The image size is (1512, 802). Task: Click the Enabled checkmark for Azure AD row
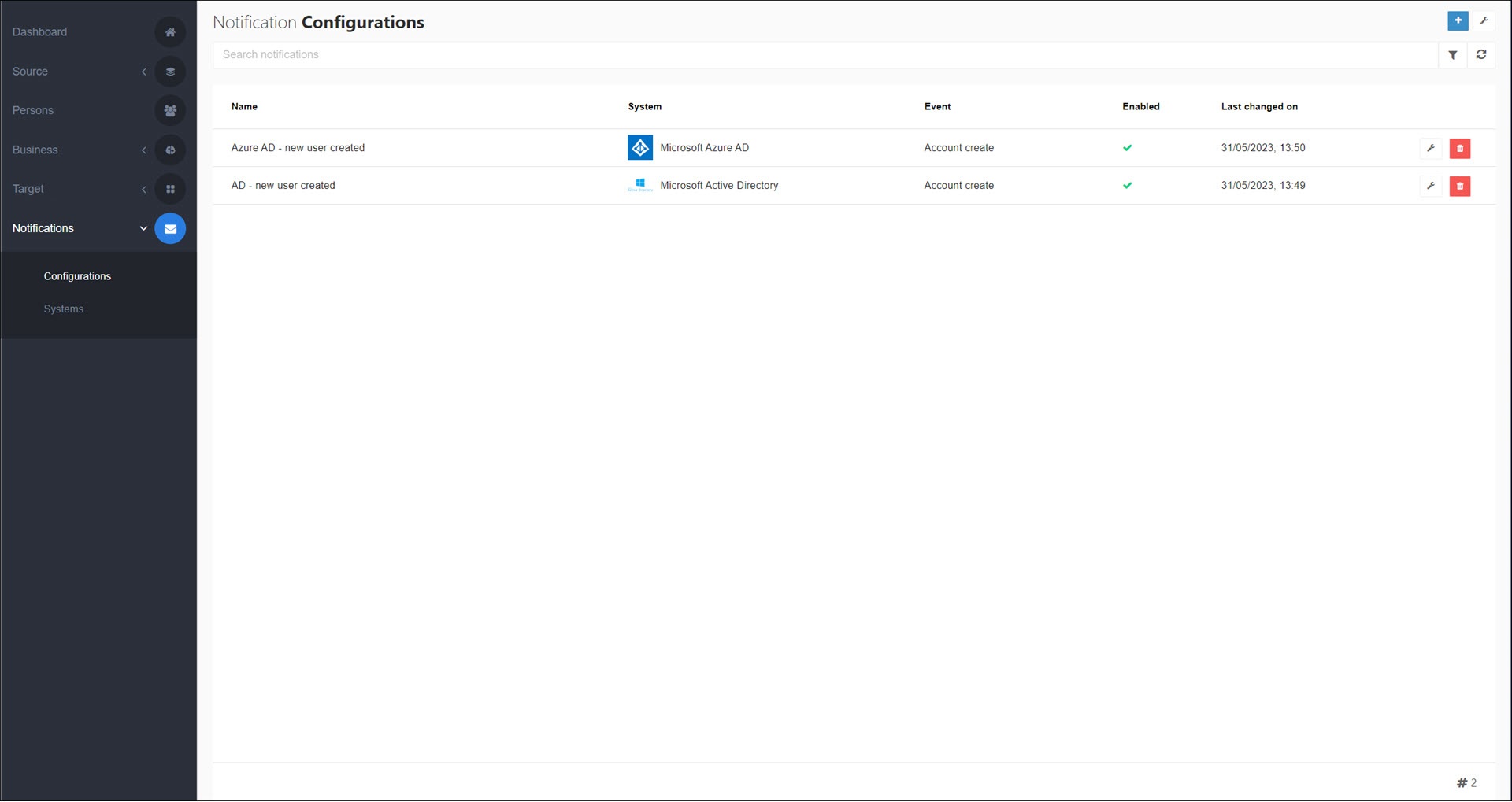[1128, 148]
